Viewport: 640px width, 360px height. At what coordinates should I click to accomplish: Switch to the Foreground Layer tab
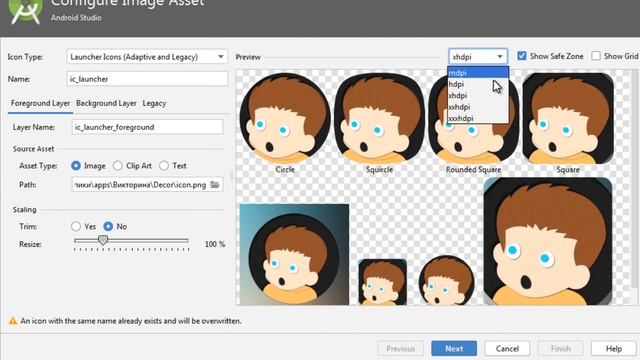[x=40, y=103]
